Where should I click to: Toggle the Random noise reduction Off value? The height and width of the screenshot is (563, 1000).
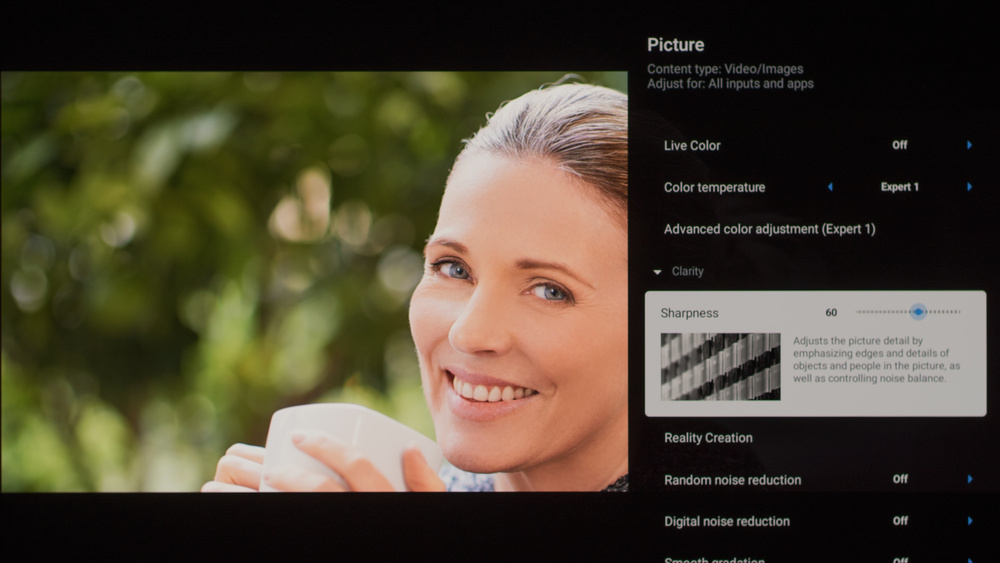tap(900, 479)
